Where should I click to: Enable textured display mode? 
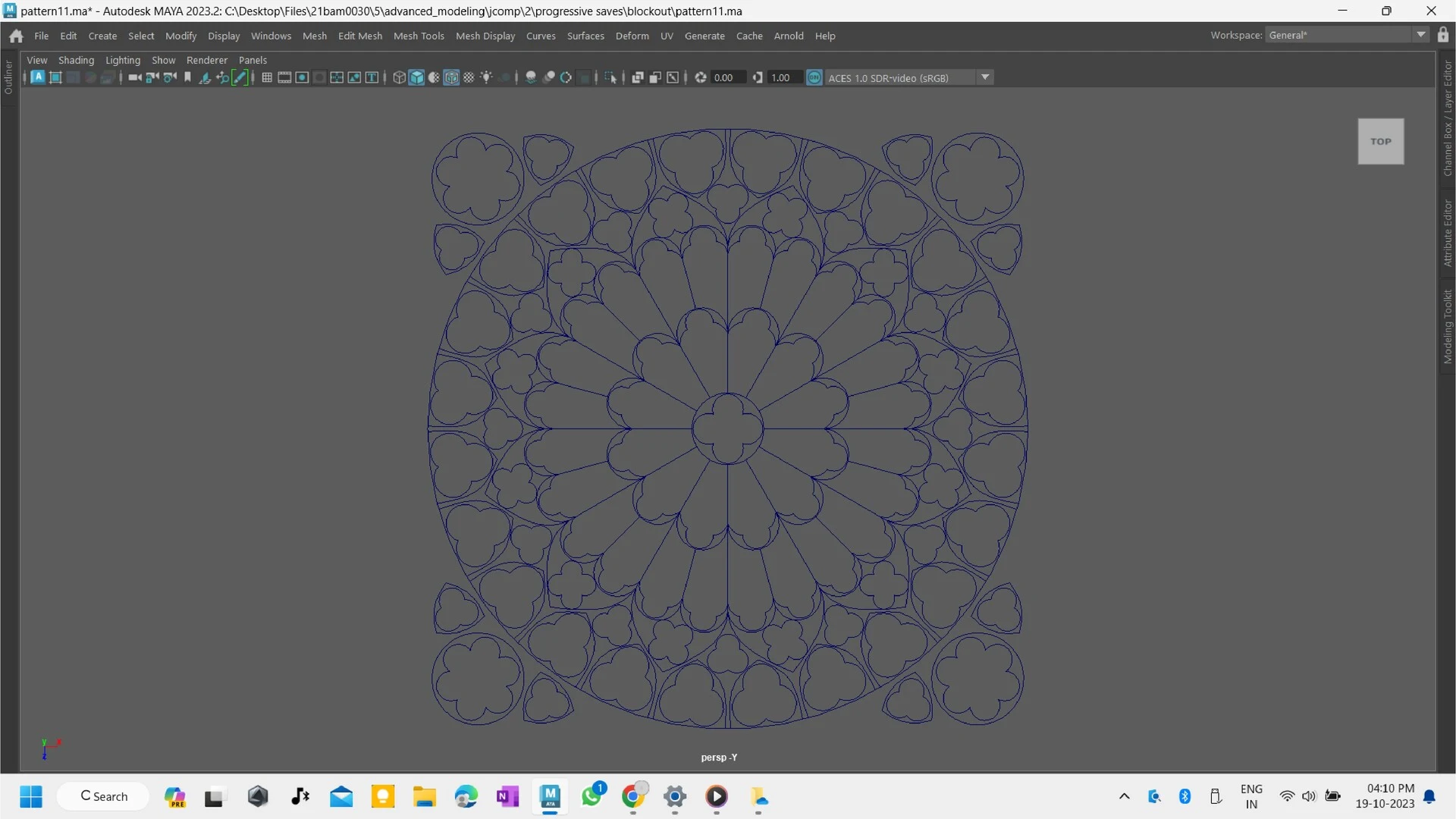click(450, 77)
